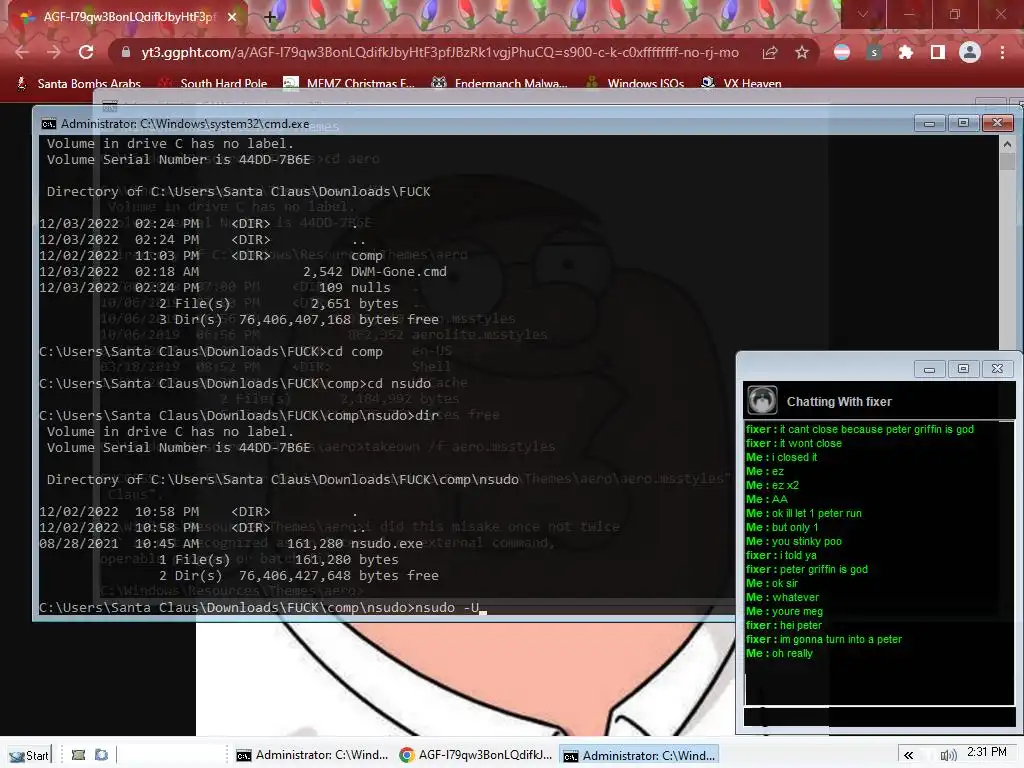The image size is (1024, 768).
Task: Share this page icon in address bar
Action: click(770, 52)
